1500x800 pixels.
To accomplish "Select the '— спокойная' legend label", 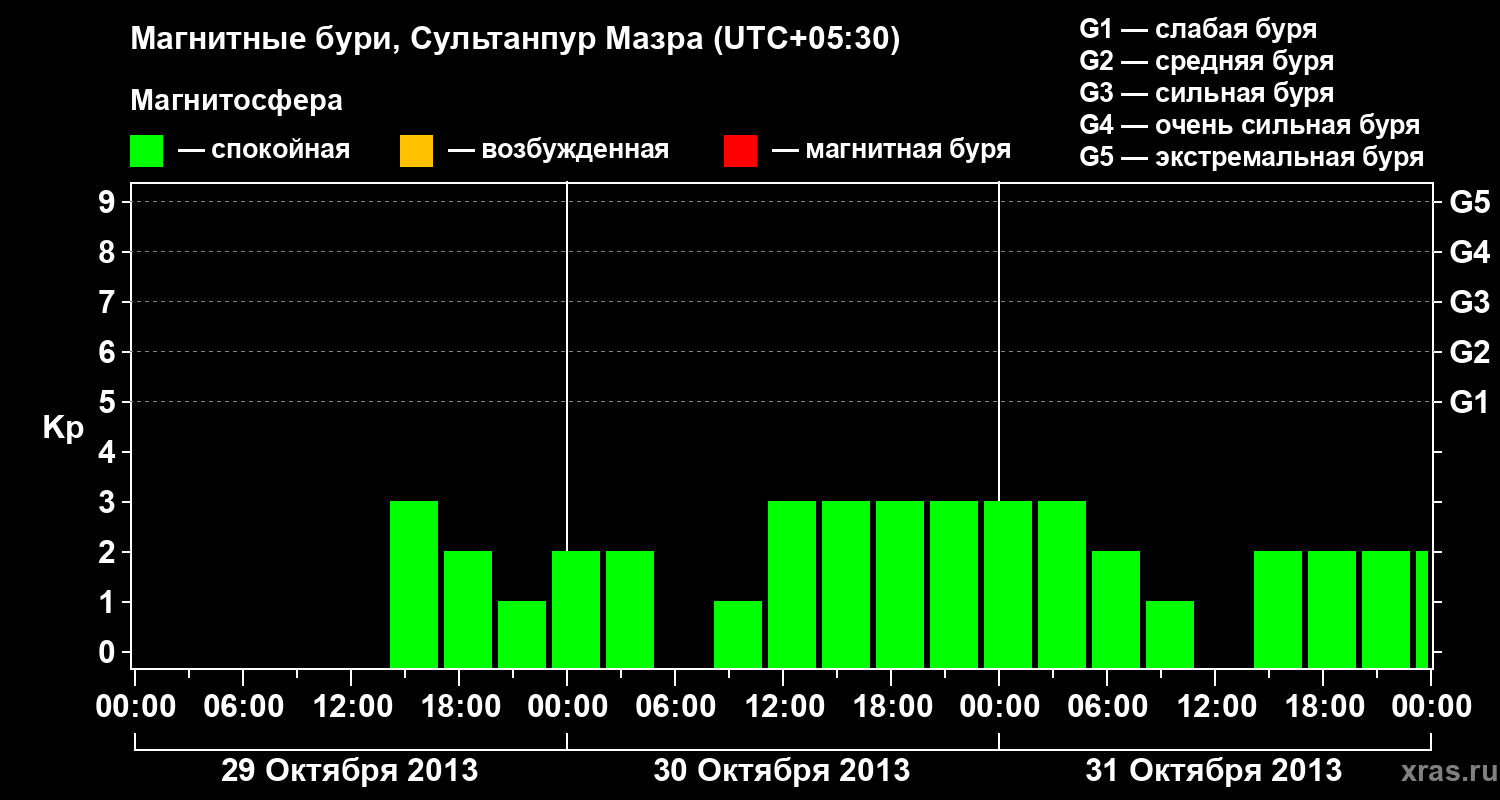I will point(263,150).
